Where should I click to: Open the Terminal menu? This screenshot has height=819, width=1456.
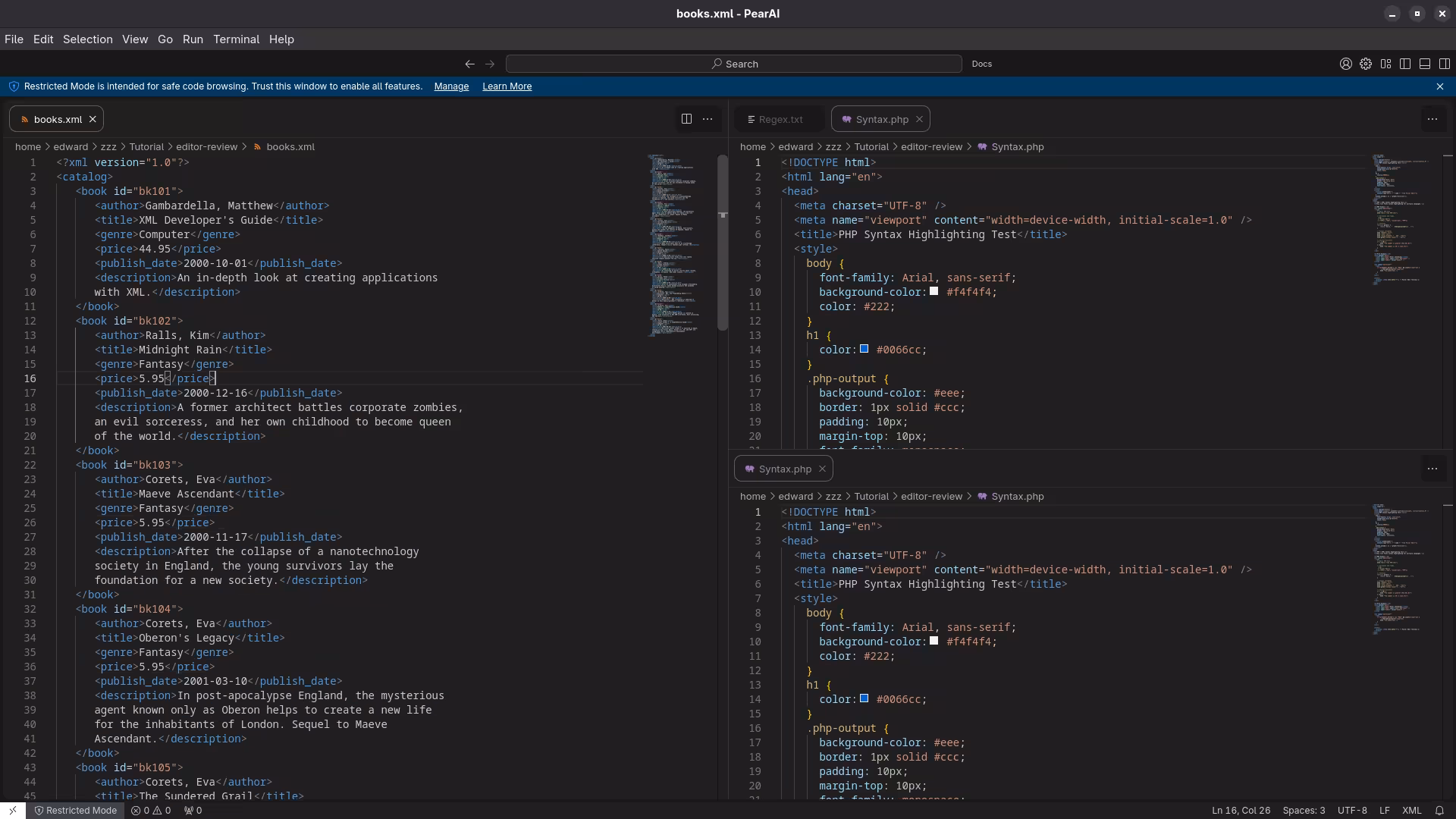tap(236, 39)
